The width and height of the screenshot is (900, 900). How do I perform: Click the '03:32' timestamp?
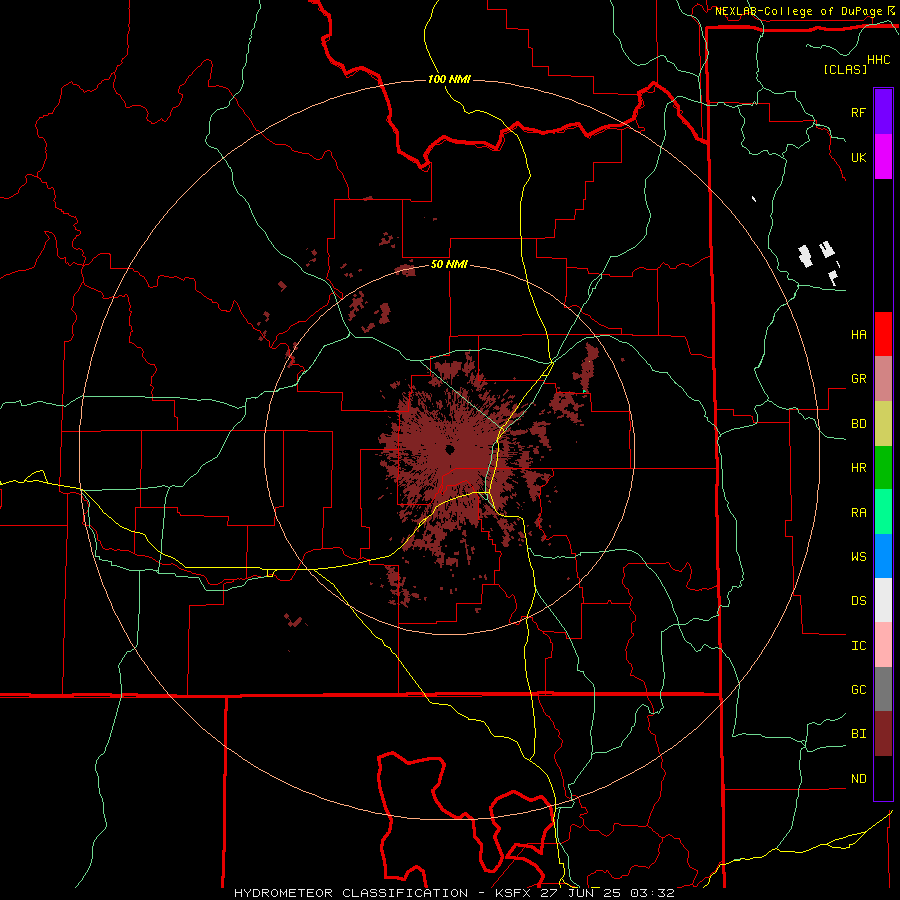click(x=651, y=893)
